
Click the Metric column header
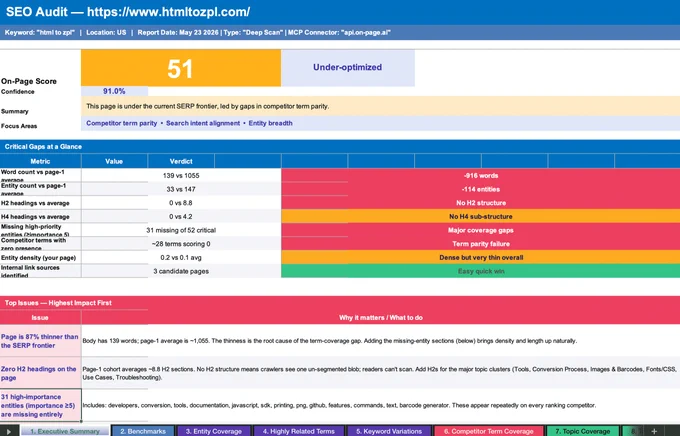click(x=40, y=161)
